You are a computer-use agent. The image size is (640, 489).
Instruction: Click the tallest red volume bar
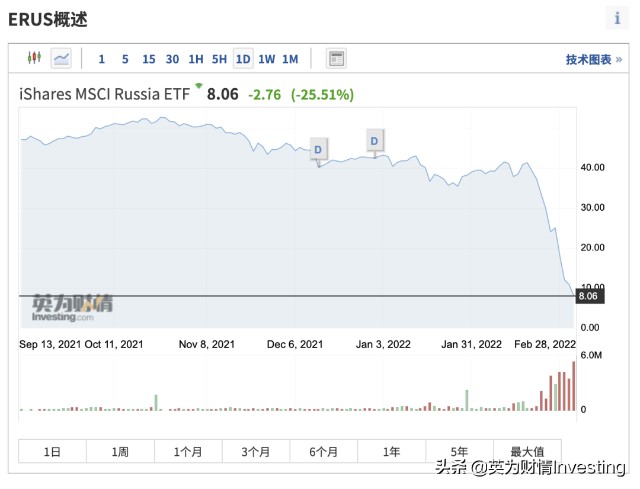tap(573, 386)
